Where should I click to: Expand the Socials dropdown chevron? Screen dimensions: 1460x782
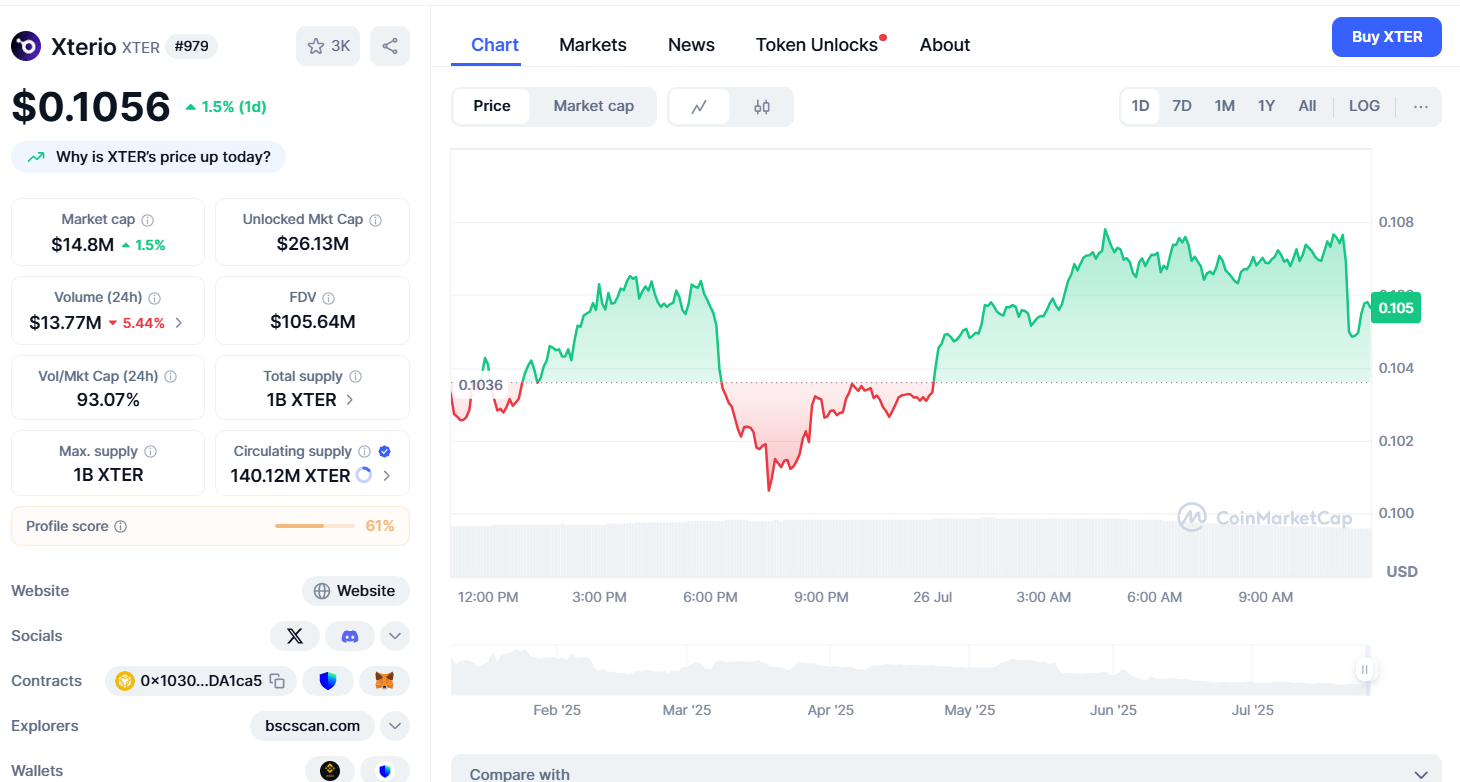(x=395, y=636)
